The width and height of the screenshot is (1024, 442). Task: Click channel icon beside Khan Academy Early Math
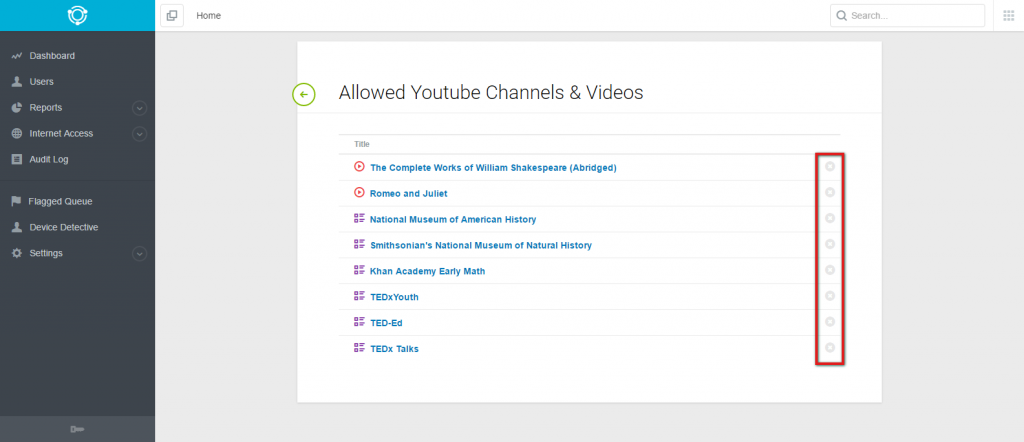coord(359,270)
